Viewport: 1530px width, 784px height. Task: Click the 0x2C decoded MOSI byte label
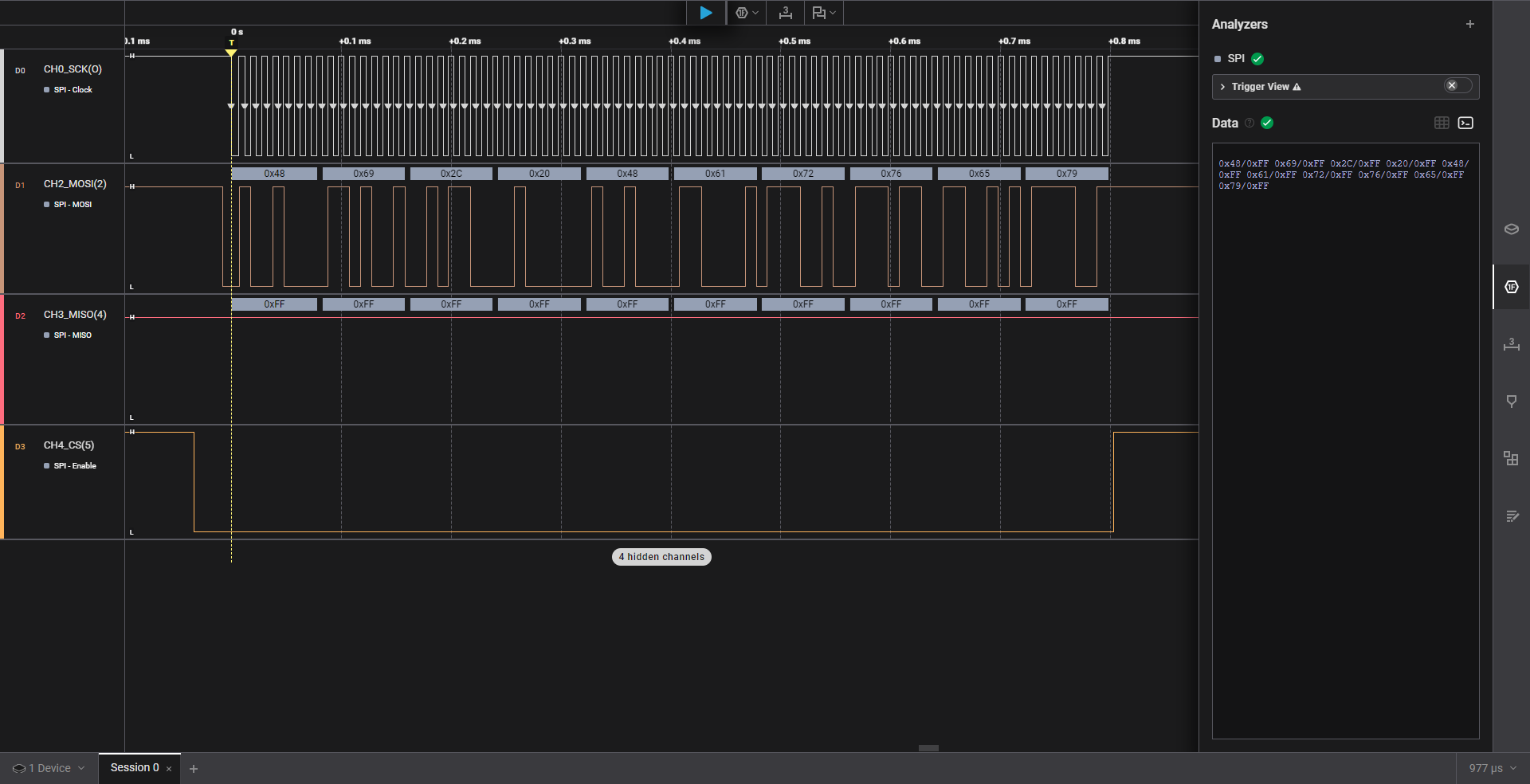point(451,174)
